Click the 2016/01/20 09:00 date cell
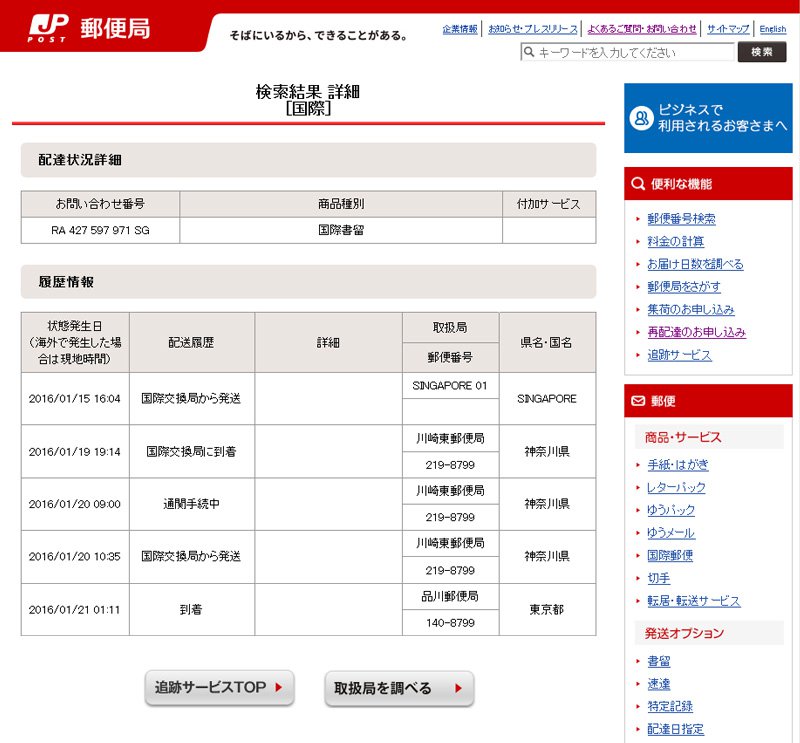 pyautogui.click(x=75, y=504)
